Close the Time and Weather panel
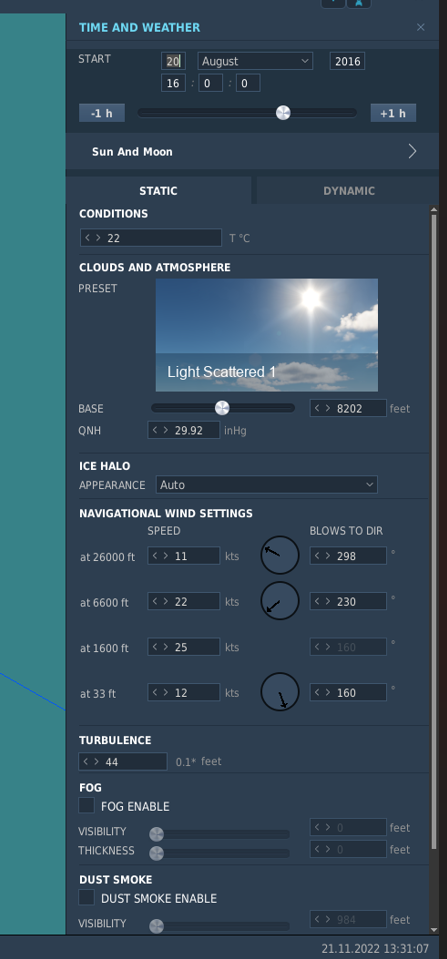447x959 pixels. click(421, 27)
